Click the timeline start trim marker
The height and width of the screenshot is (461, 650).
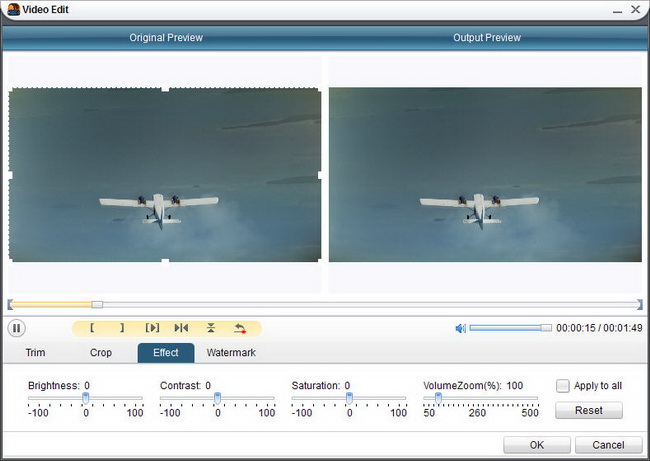click(10, 305)
